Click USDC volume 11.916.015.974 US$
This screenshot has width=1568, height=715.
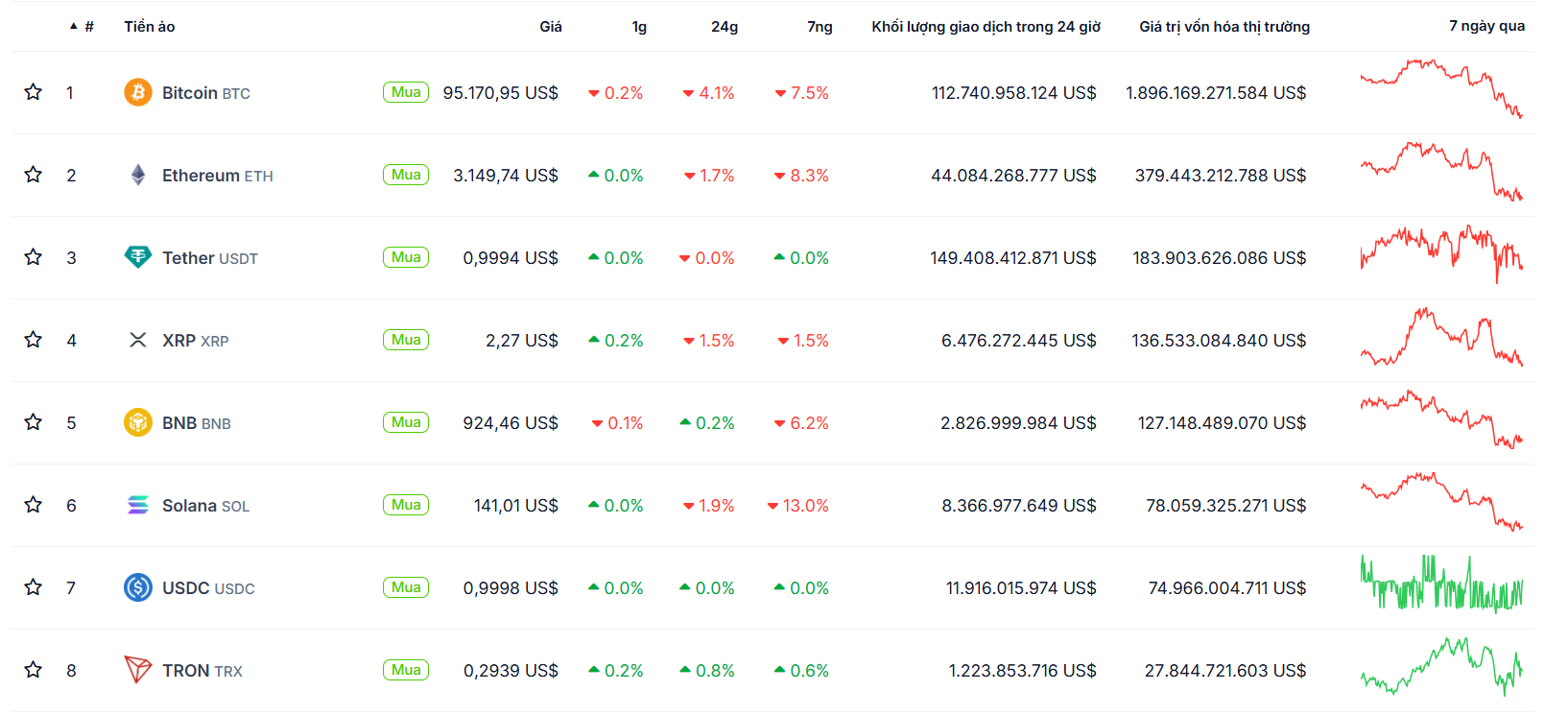coord(1021,588)
